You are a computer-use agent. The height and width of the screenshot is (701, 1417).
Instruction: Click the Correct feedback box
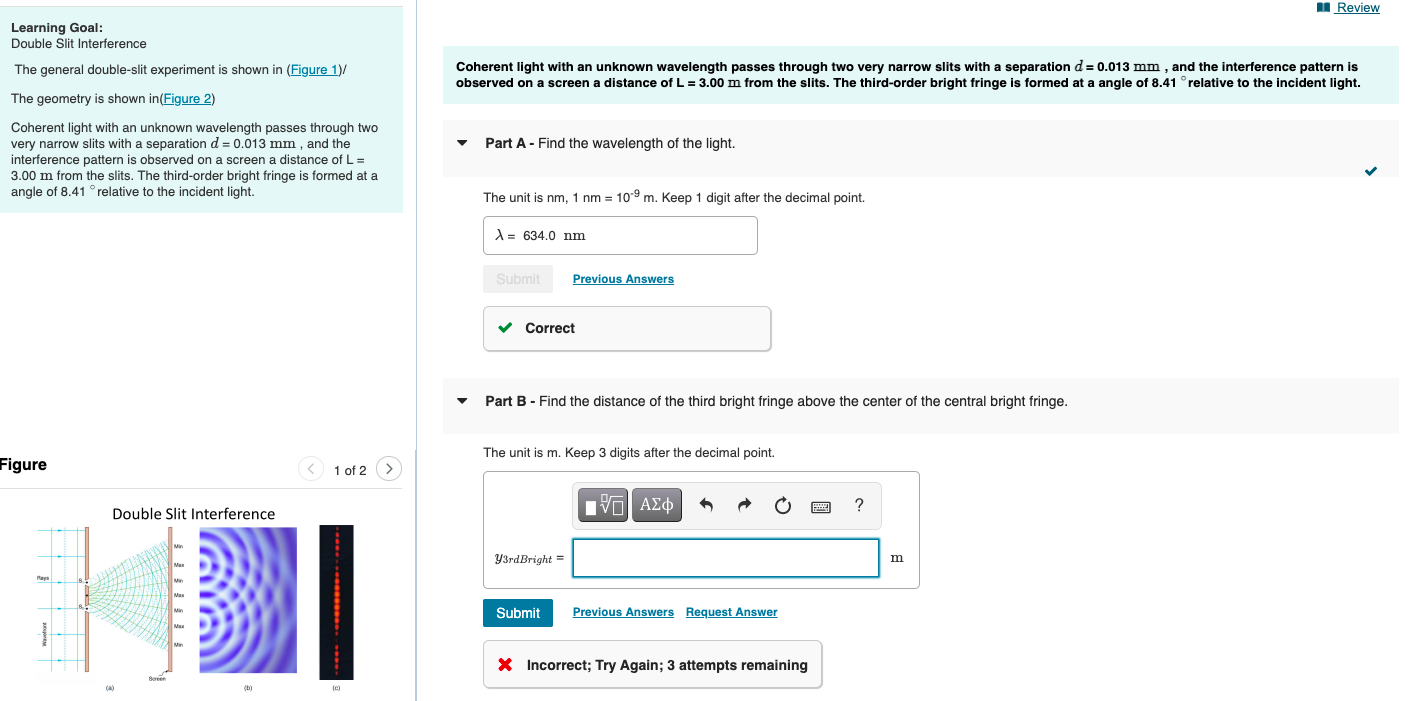pyautogui.click(x=627, y=328)
